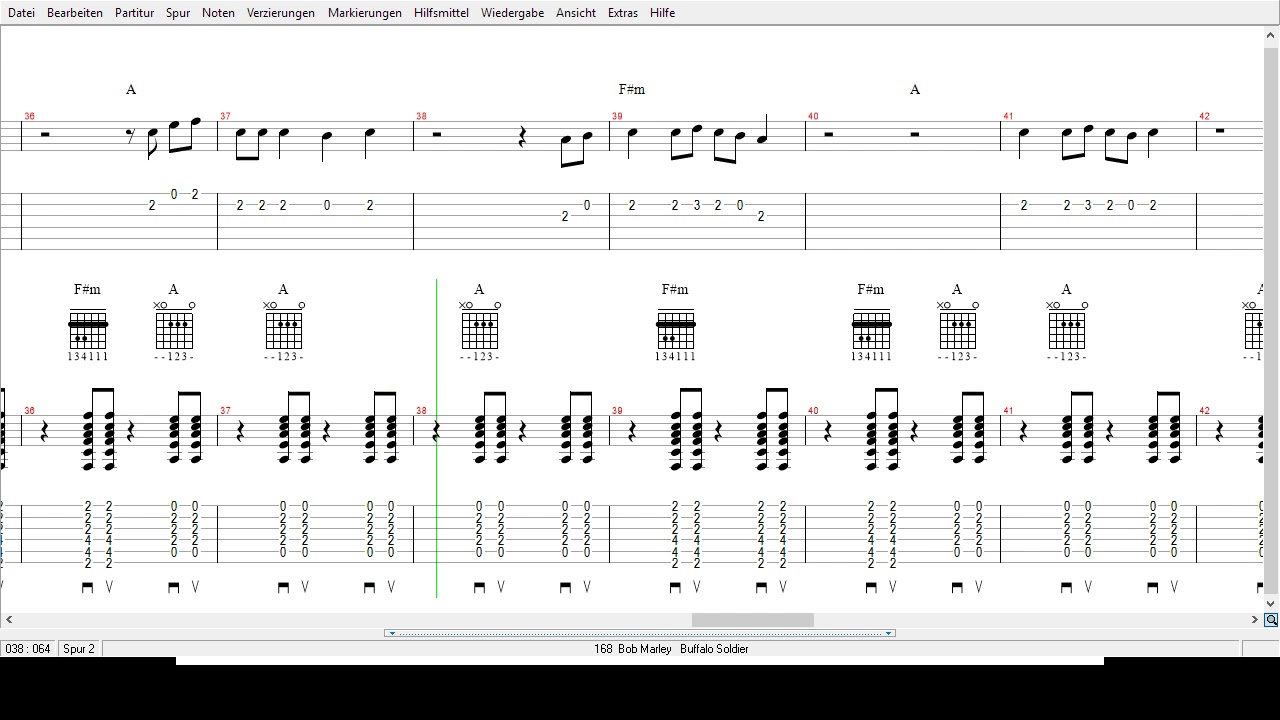
Task: Click the green playback cursor line in measure 38
Action: (x=437, y=438)
